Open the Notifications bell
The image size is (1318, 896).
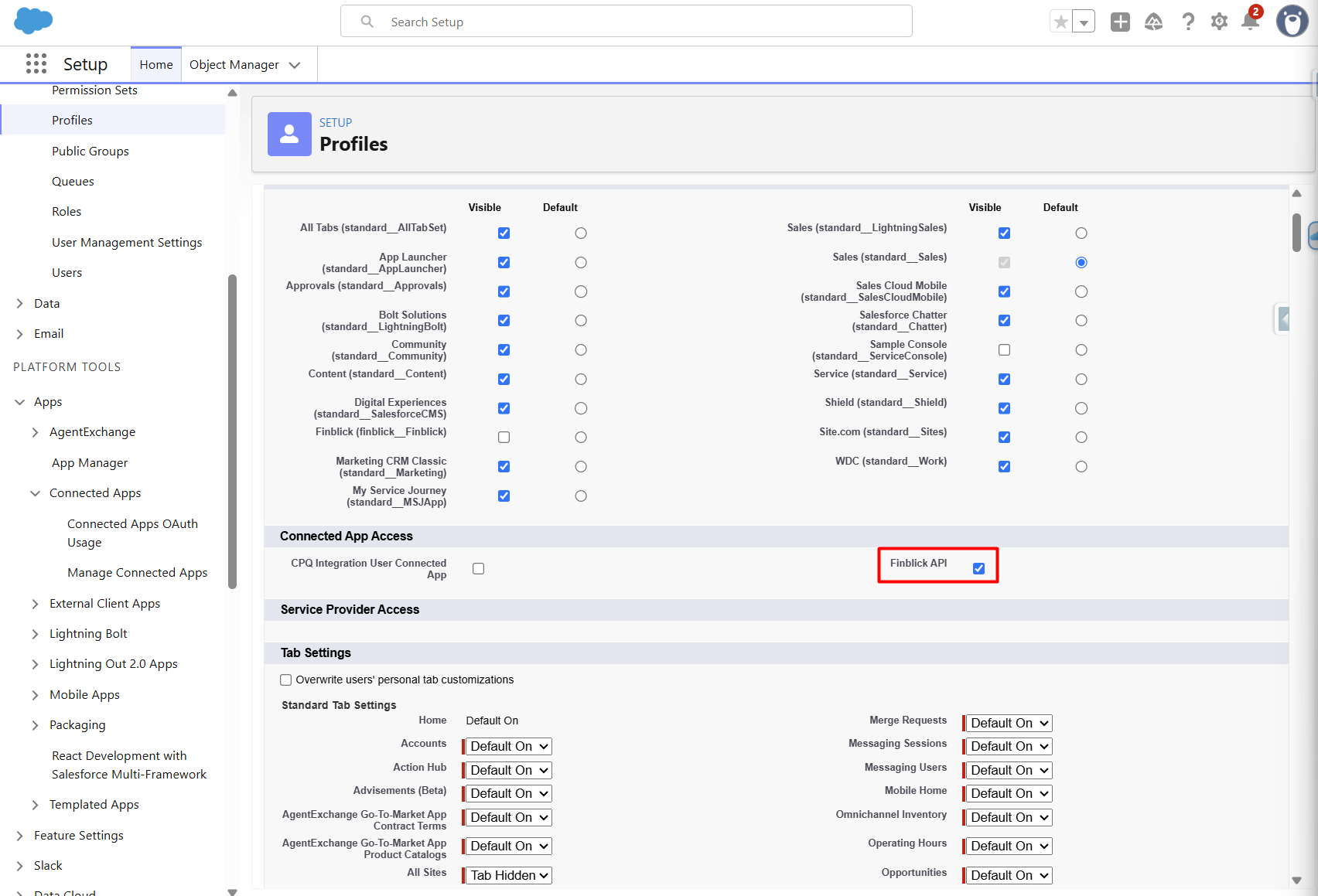(1250, 21)
